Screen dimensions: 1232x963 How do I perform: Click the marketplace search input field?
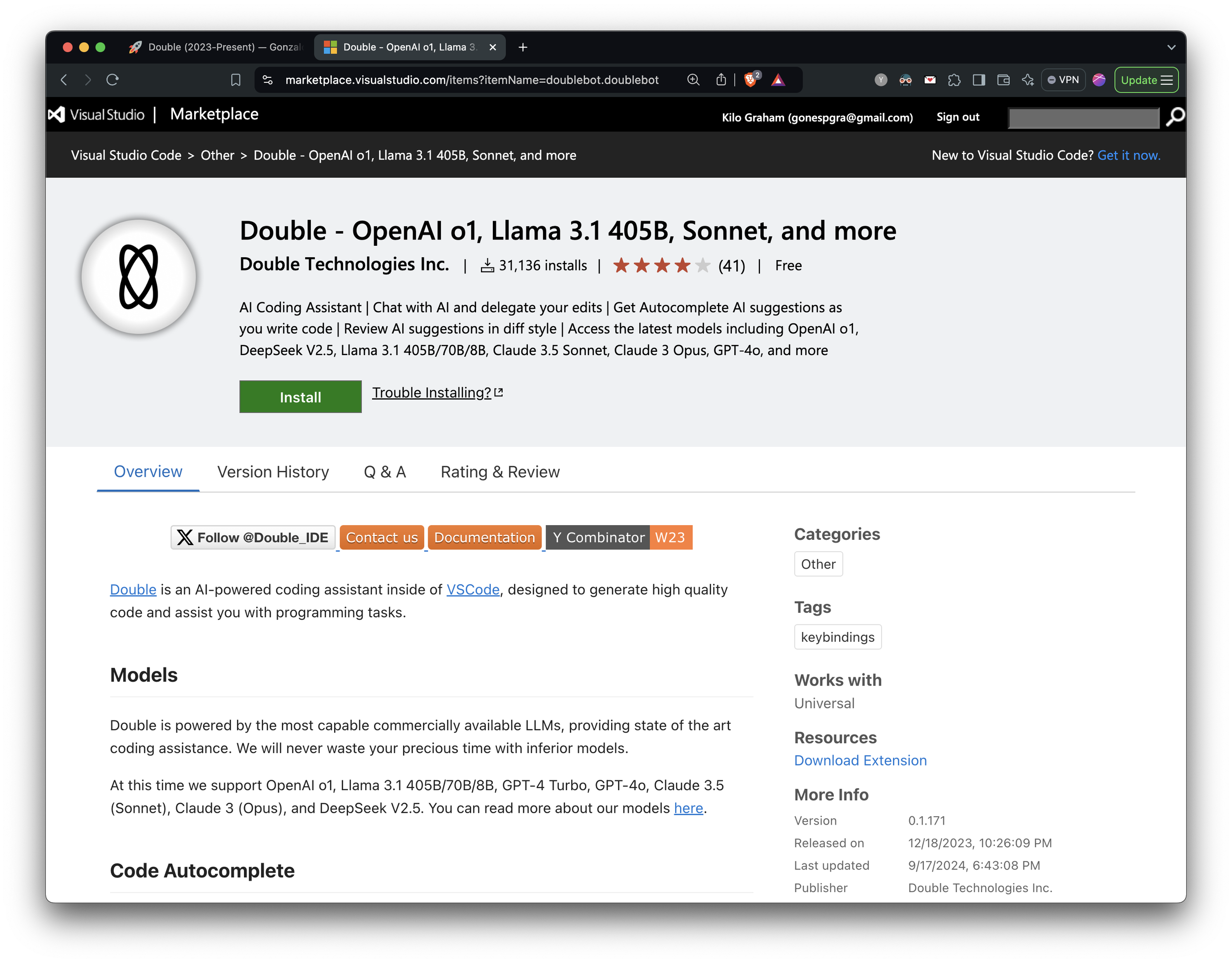pos(1083,118)
